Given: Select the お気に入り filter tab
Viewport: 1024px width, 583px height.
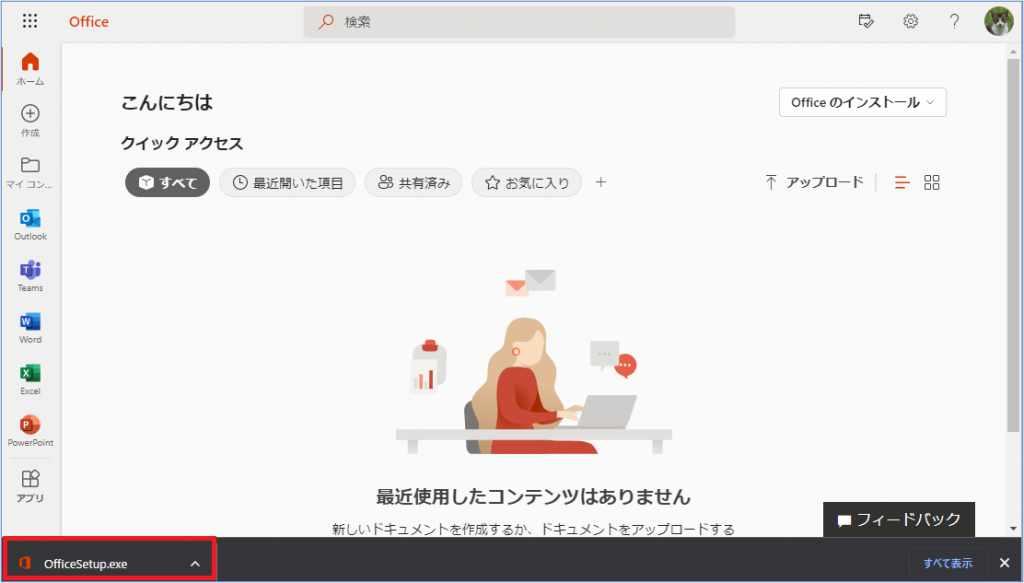Looking at the screenshot, I should 526,183.
